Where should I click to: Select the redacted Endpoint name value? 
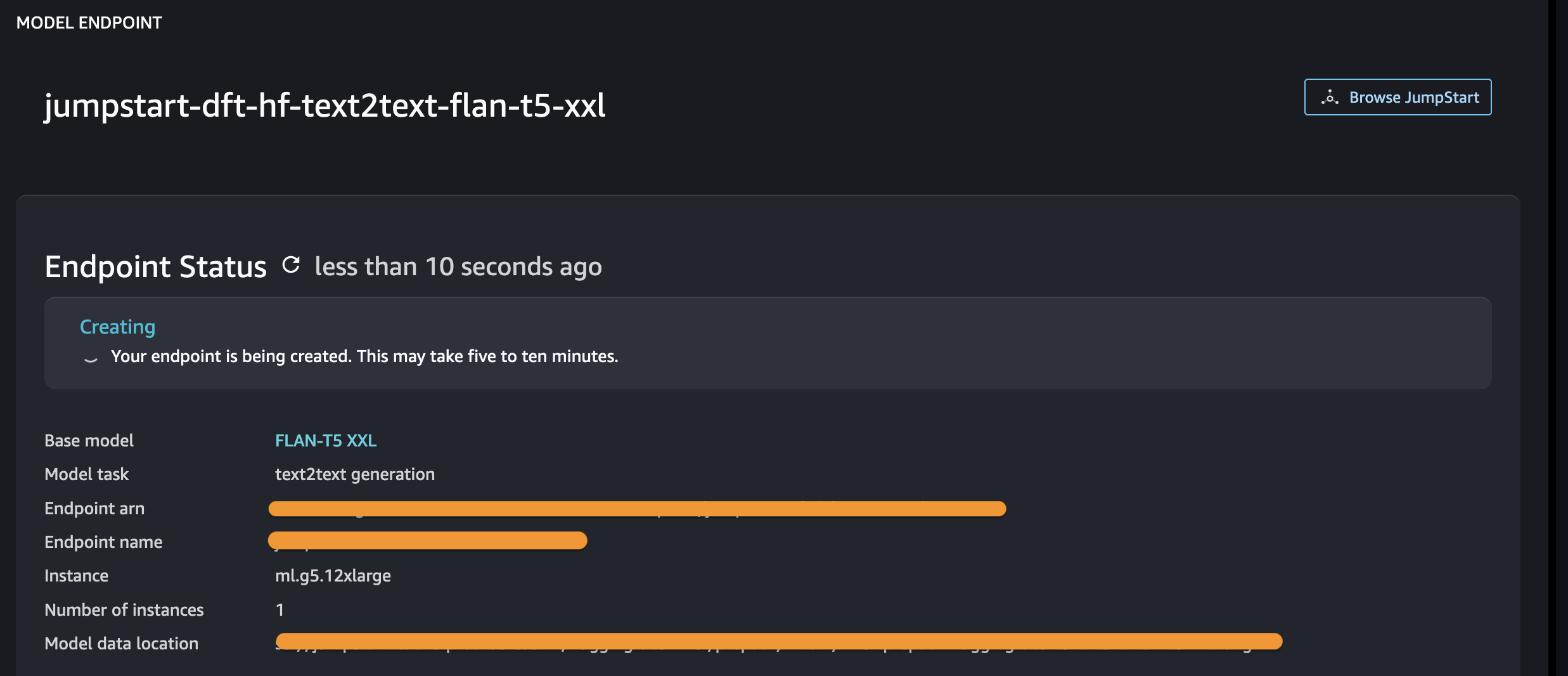(x=428, y=541)
